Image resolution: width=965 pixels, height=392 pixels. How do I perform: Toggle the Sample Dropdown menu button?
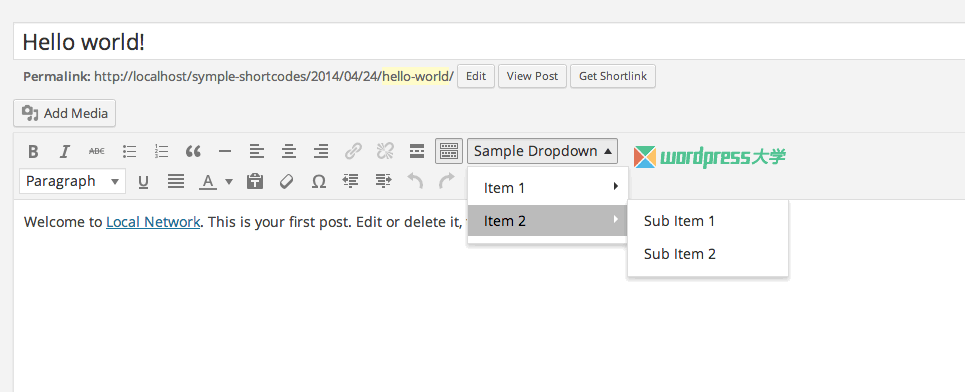542,151
